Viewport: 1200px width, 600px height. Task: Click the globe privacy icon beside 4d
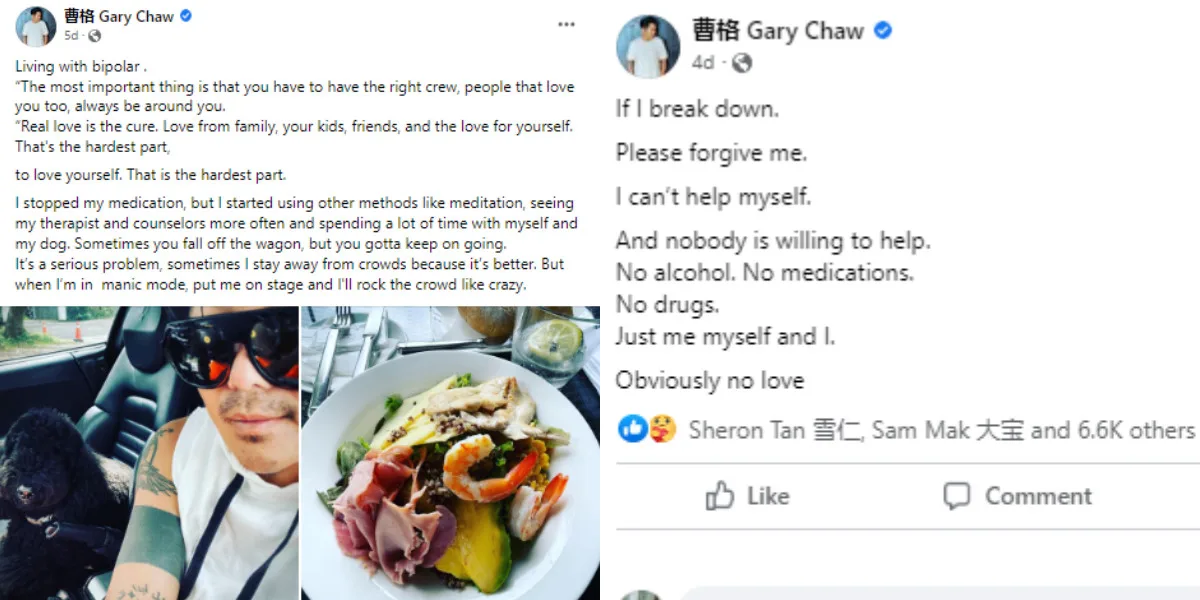click(741, 63)
